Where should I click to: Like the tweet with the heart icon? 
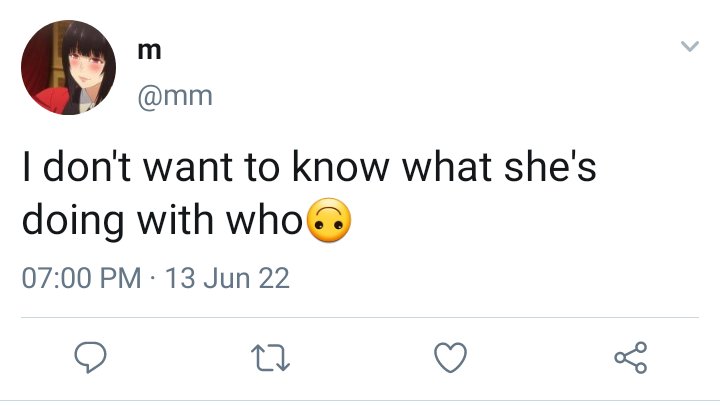point(450,357)
